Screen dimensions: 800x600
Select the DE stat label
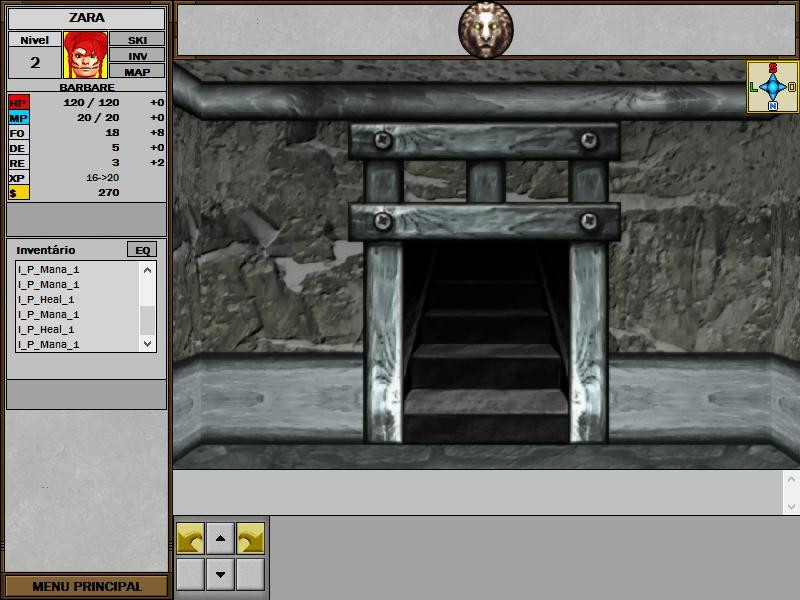[x=19, y=148]
